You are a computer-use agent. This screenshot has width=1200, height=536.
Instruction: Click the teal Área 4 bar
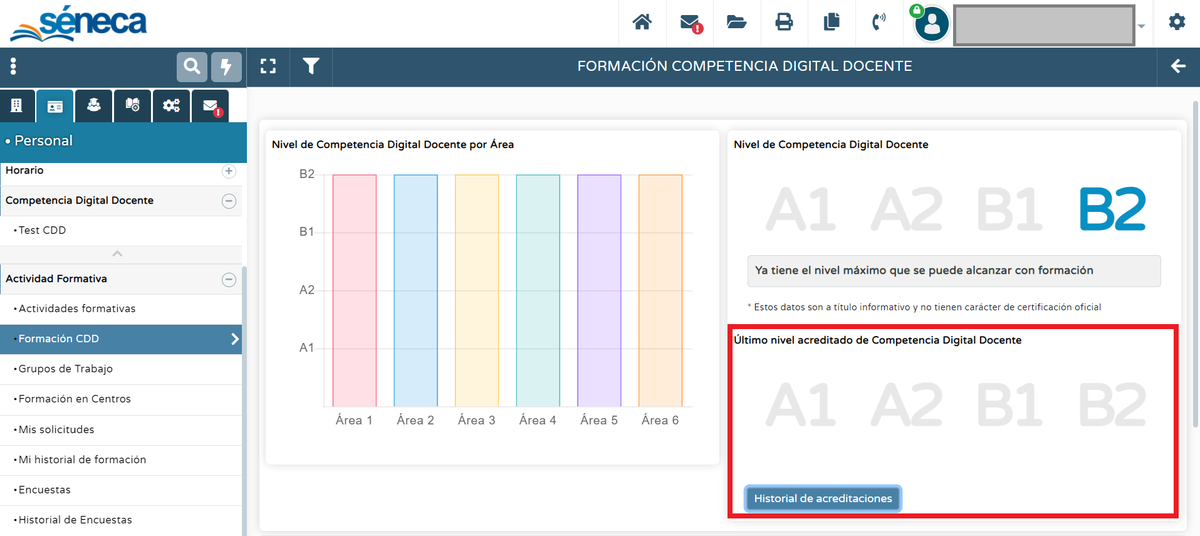pos(538,290)
